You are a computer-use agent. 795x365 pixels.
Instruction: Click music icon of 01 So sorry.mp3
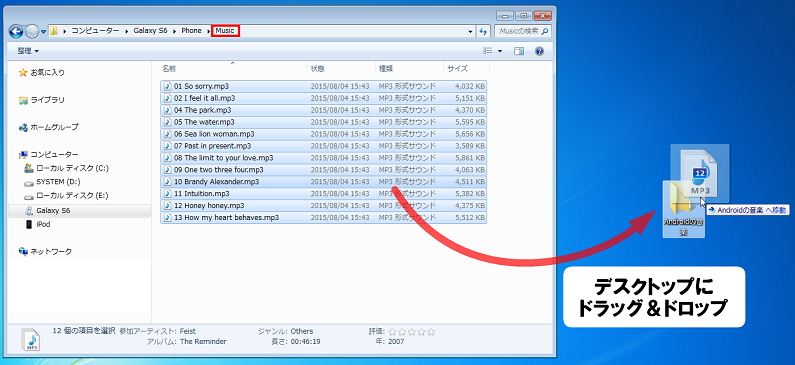click(x=167, y=86)
